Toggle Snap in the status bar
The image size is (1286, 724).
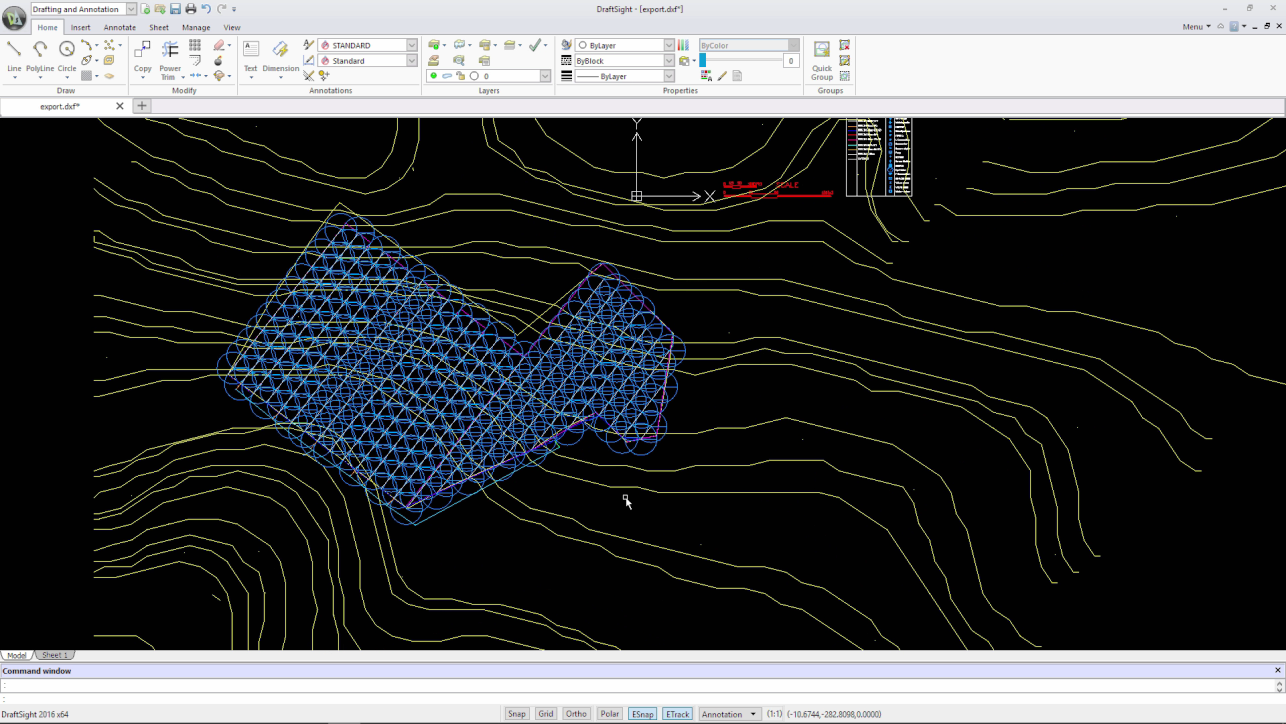(x=516, y=714)
